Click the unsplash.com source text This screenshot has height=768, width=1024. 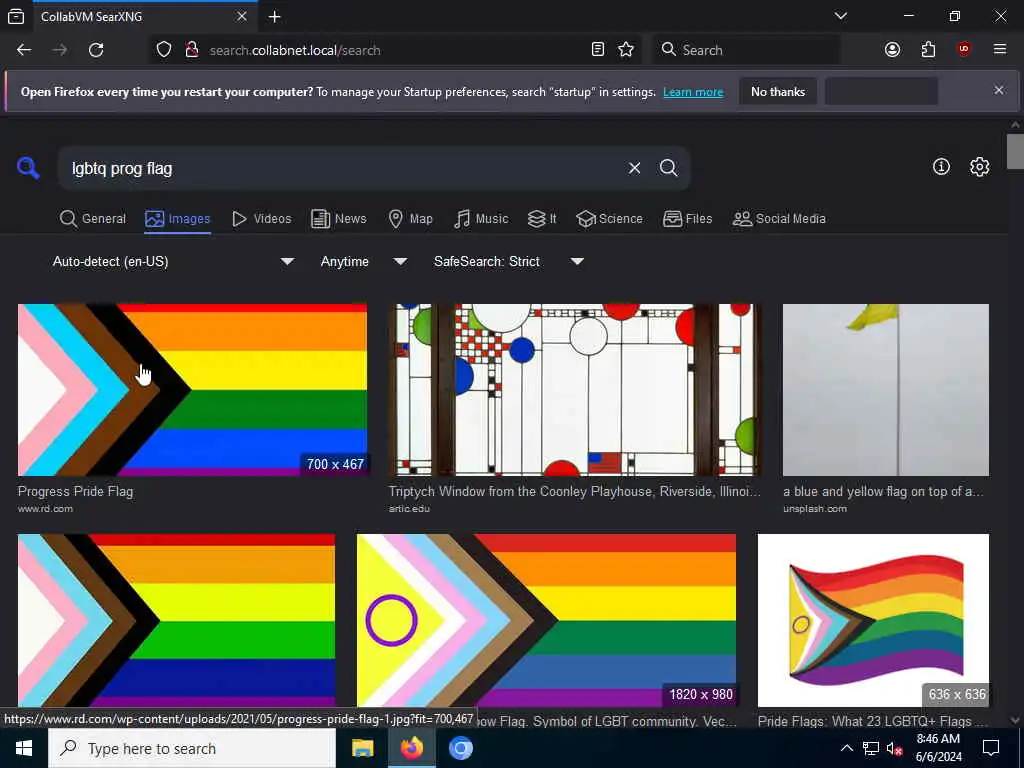coord(815,509)
